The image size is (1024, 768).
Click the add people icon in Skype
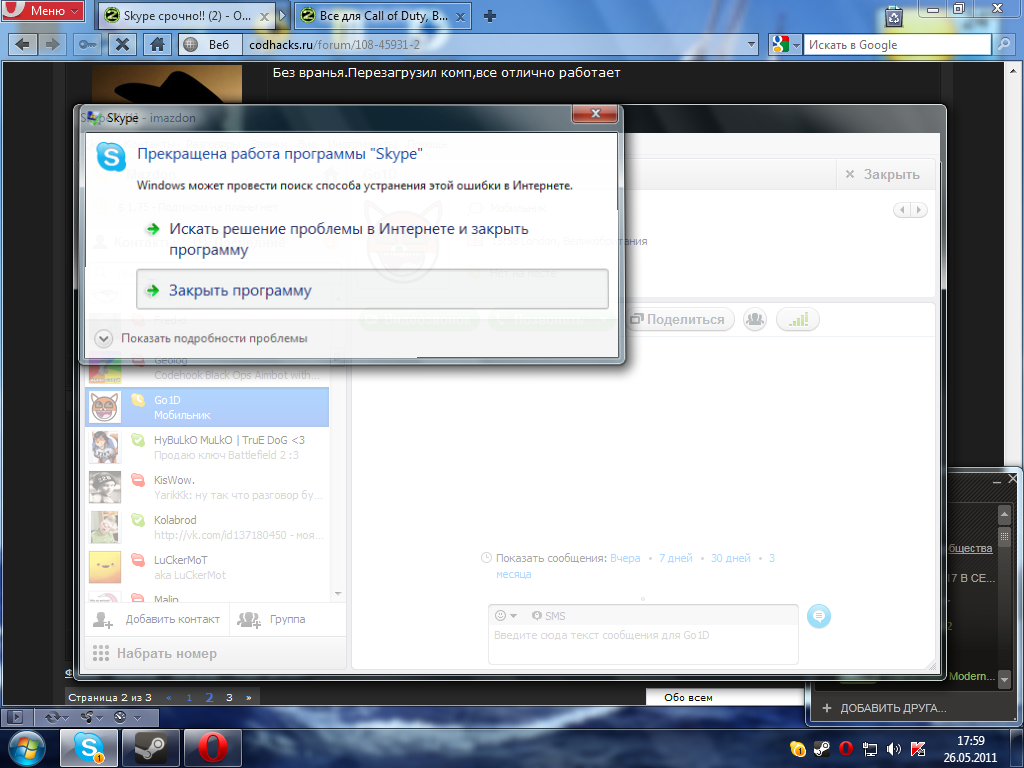pos(755,319)
